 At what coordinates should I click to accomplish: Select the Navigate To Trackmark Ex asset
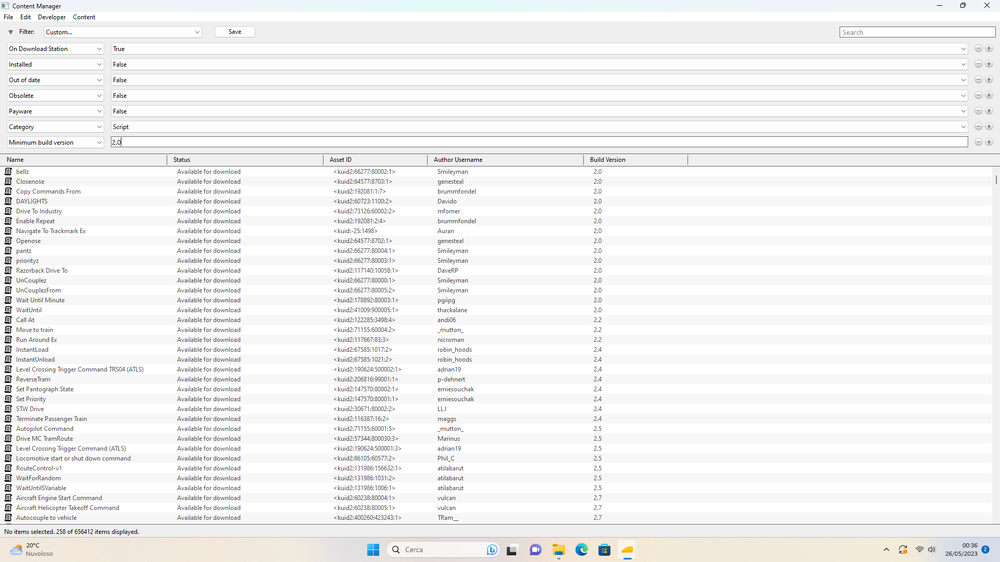pyautogui.click(x=51, y=231)
